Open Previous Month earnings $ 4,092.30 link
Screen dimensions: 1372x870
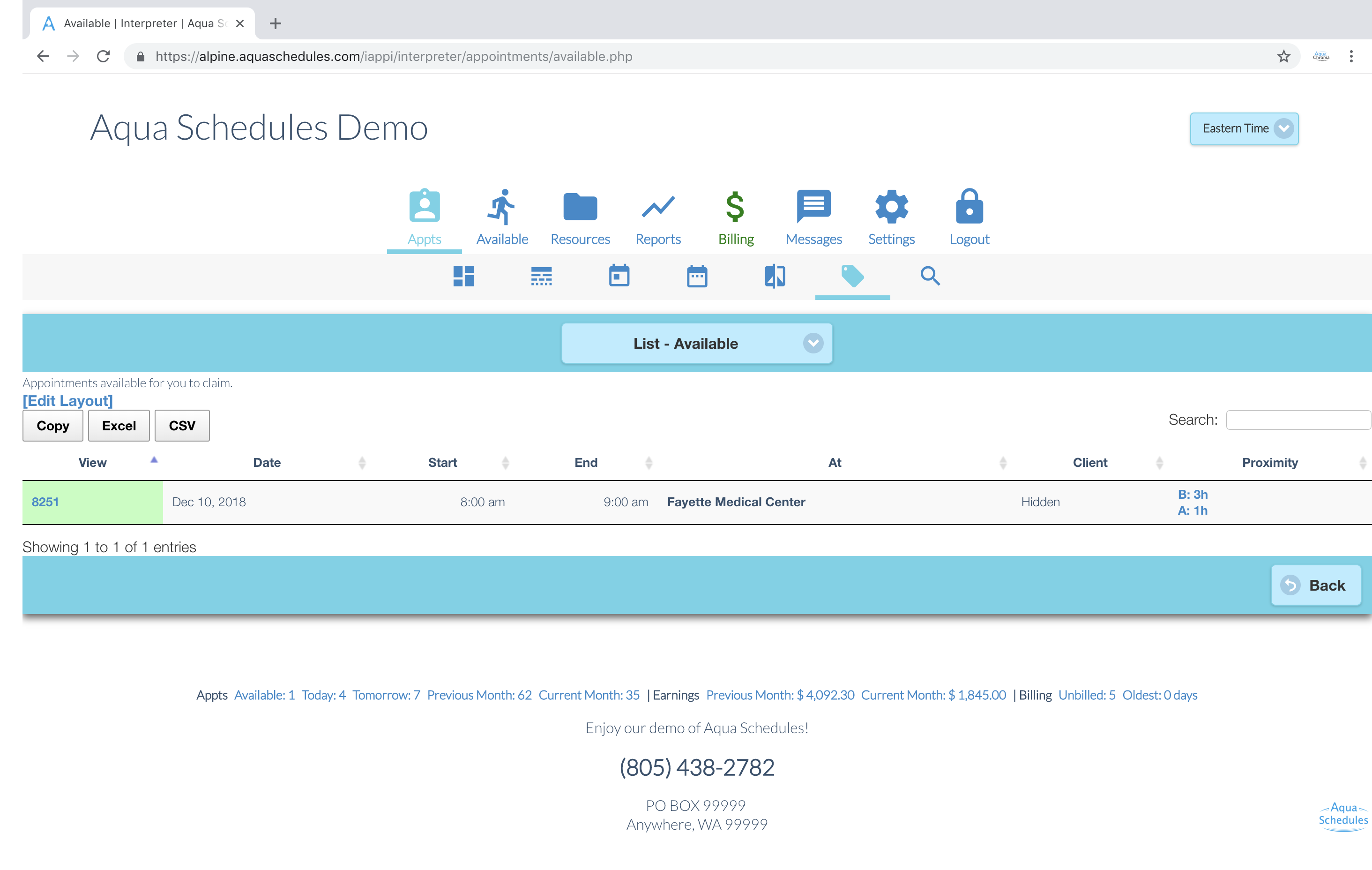pos(780,695)
